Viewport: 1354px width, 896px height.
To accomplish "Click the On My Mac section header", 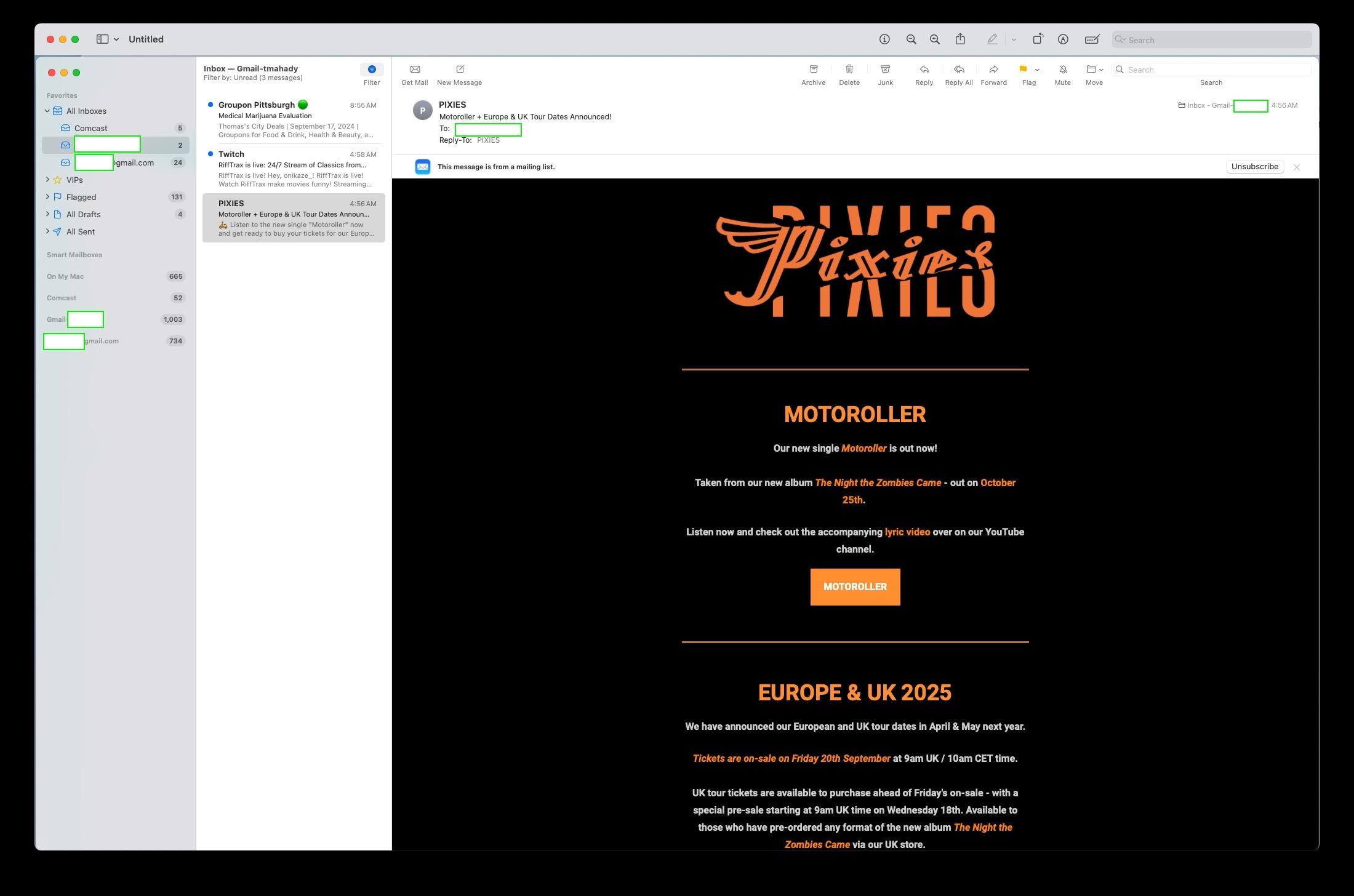I will (x=65, y=276).
